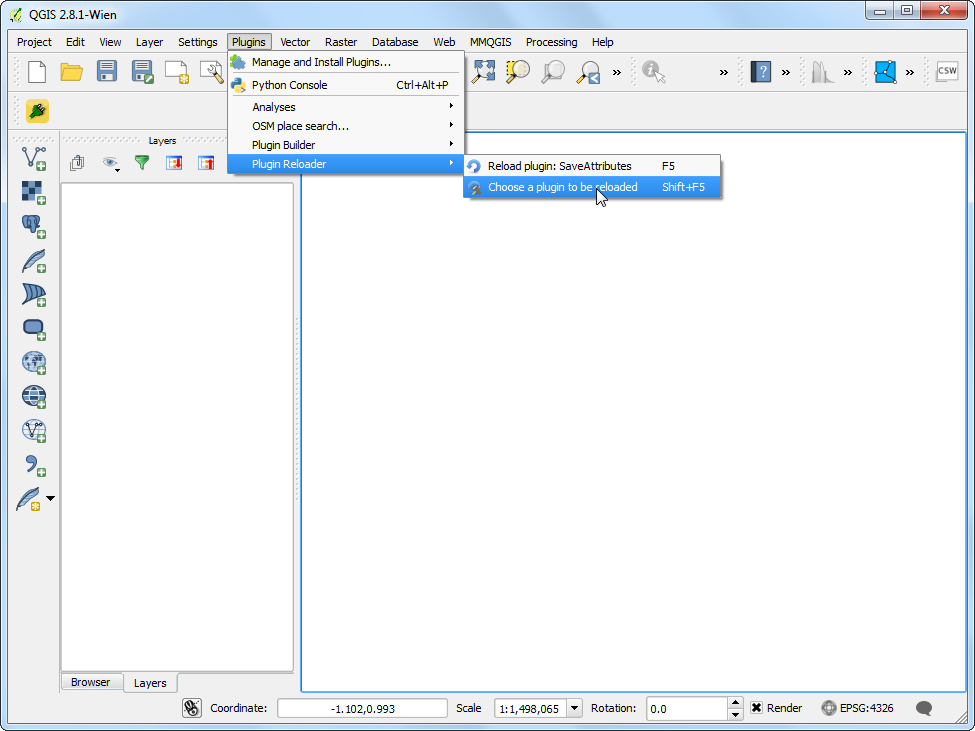
Task: Click the Add Group icon in Layers panel
Action: click(77, 163)
